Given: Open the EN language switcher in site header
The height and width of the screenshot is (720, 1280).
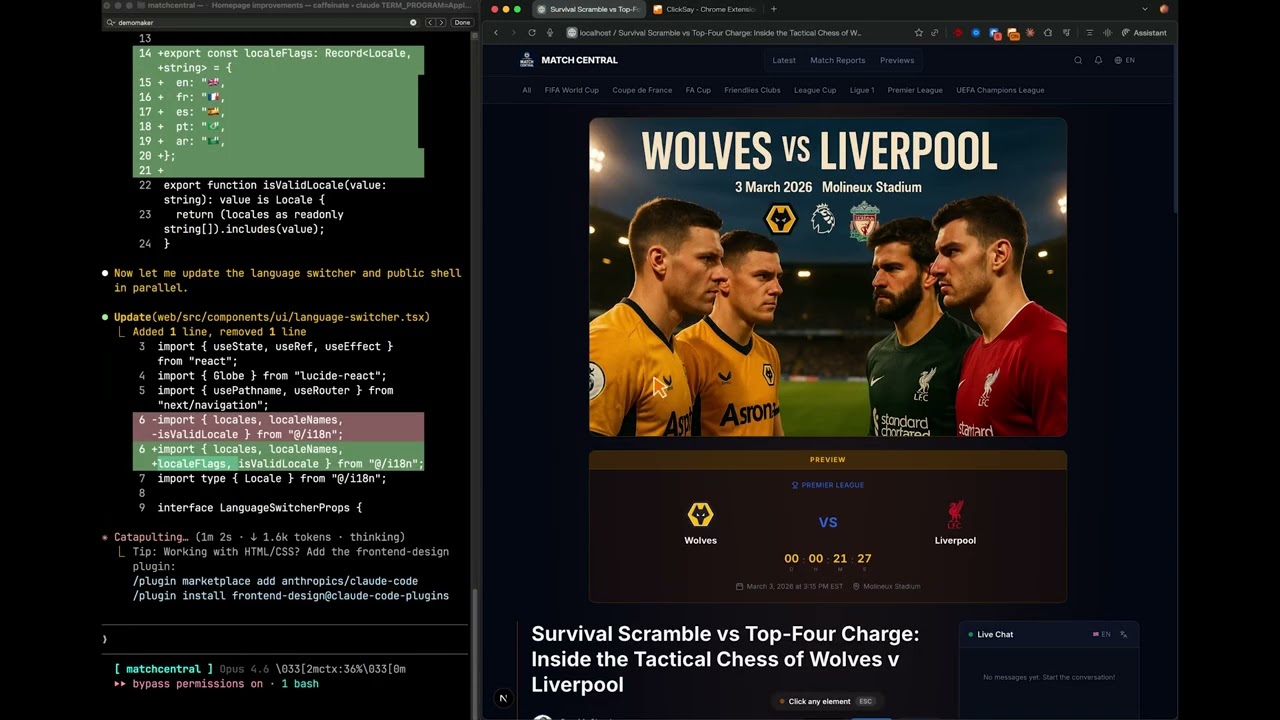Looking at the screenshot, I should point(1125,60).
